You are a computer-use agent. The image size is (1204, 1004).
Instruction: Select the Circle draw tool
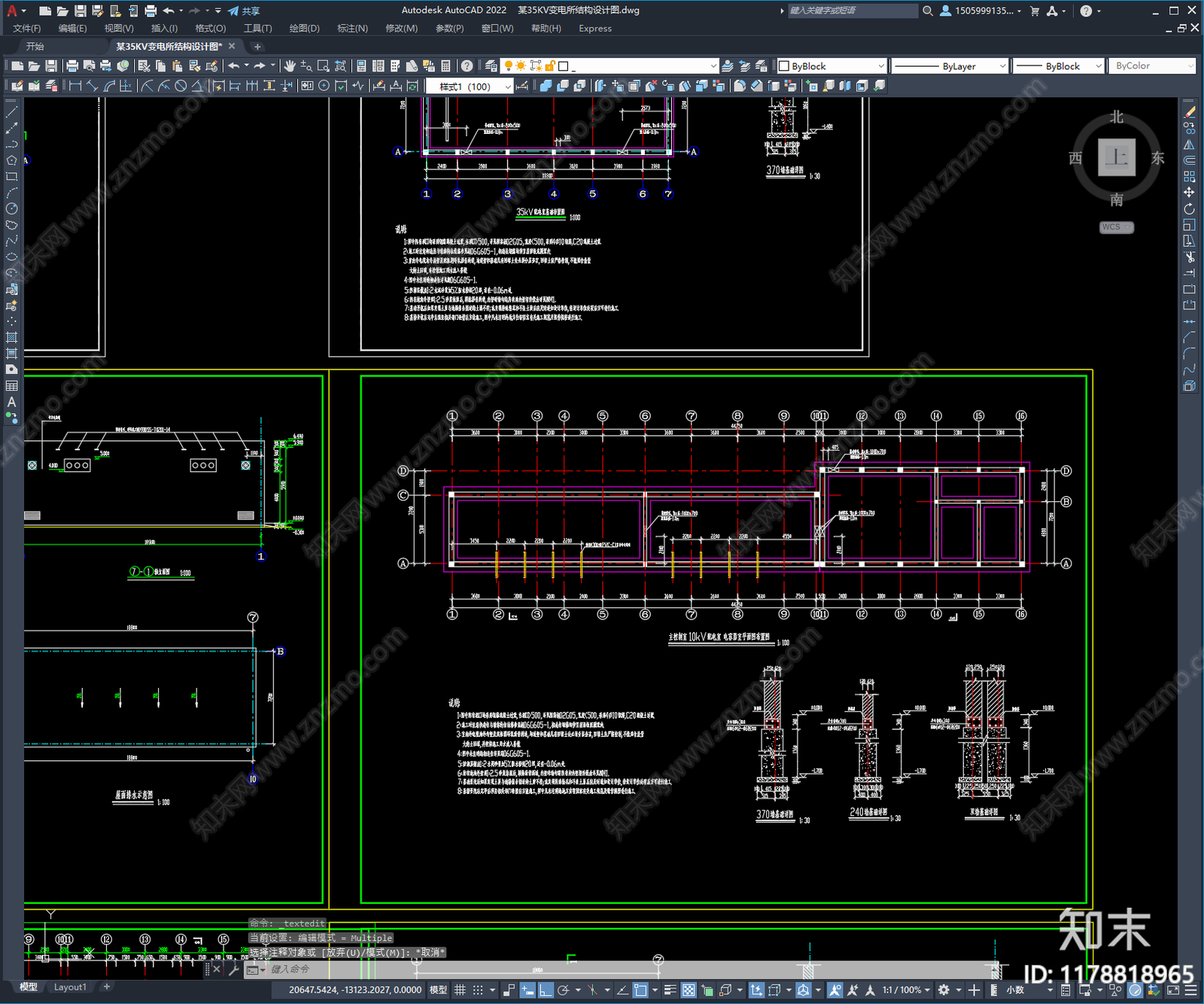[x=11, y=208]
